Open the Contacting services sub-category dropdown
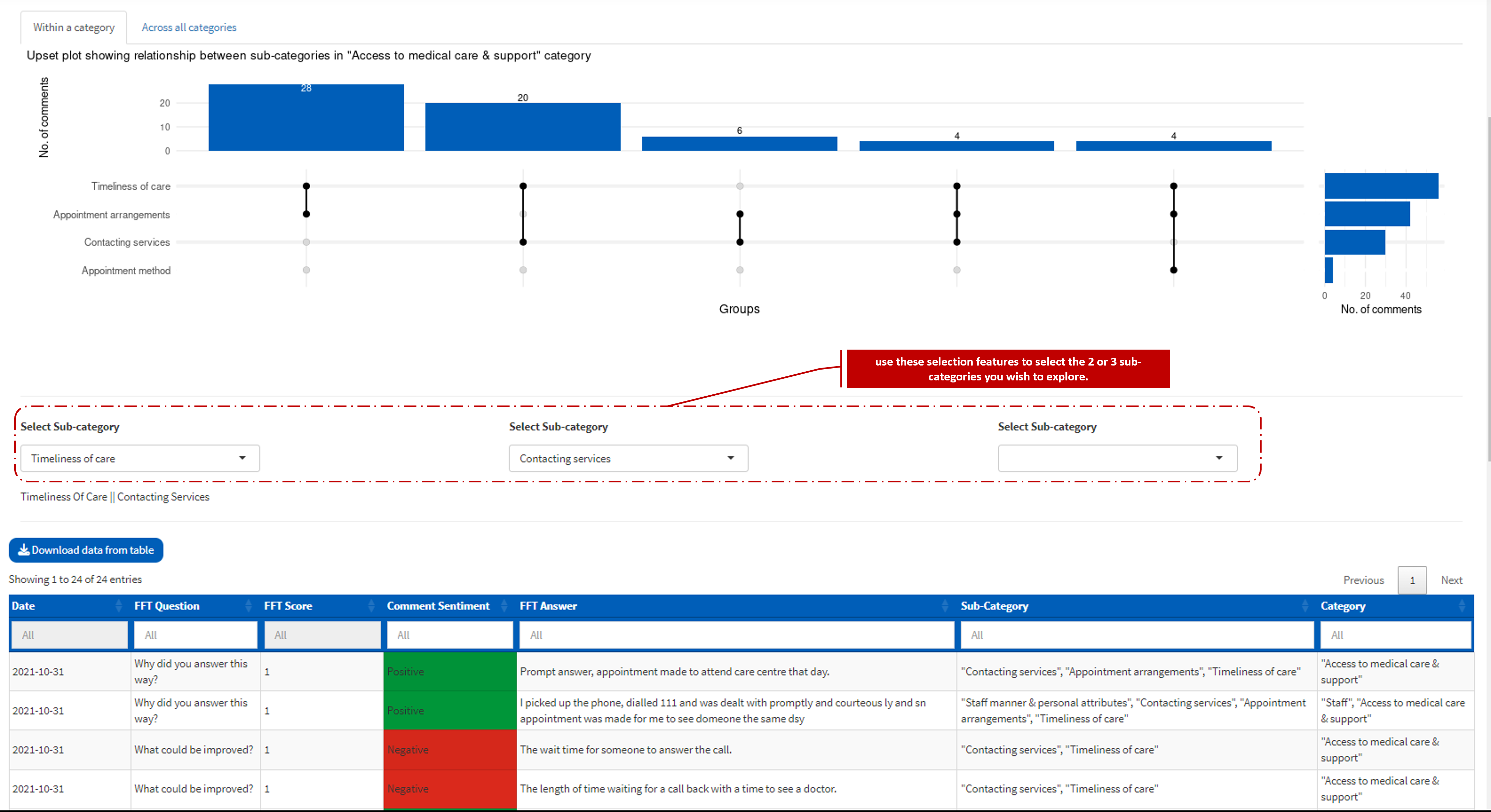This screenshot has height=812, width=1491. point(628,458)
